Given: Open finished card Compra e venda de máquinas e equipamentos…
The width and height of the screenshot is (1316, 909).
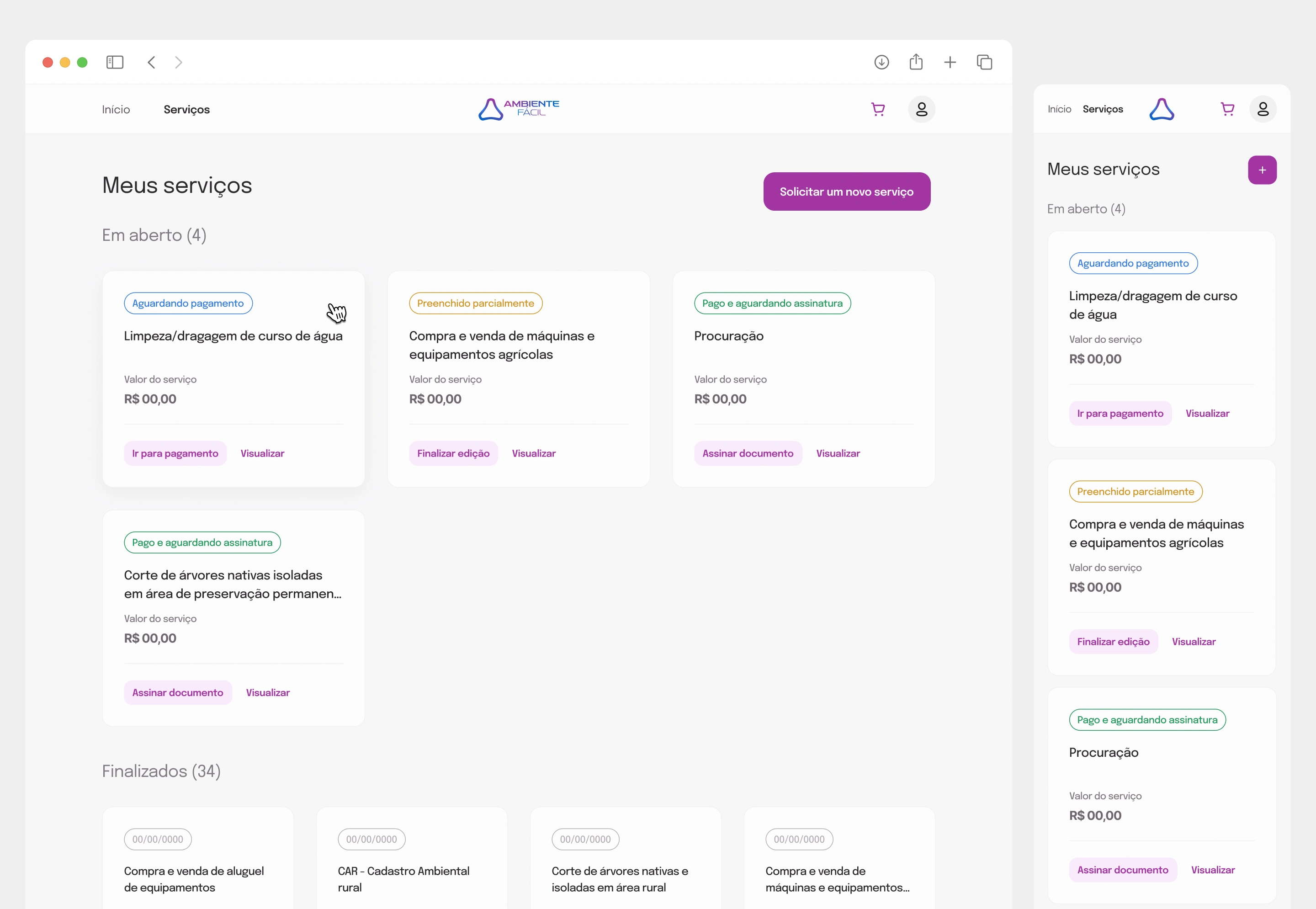Looking at the screenshot, I should pos(839,858).
